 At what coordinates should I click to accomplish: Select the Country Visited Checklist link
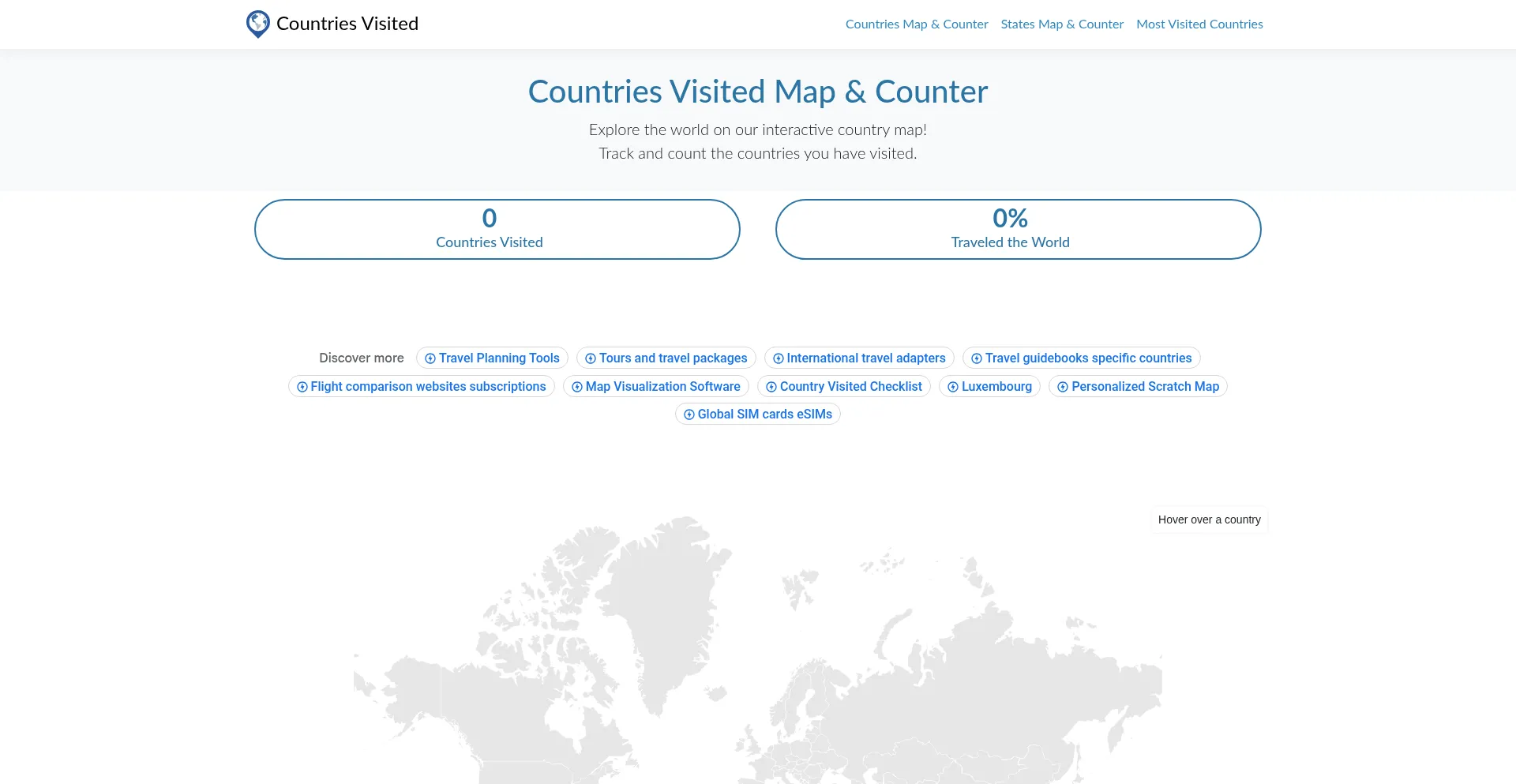[x=850, y=387]
